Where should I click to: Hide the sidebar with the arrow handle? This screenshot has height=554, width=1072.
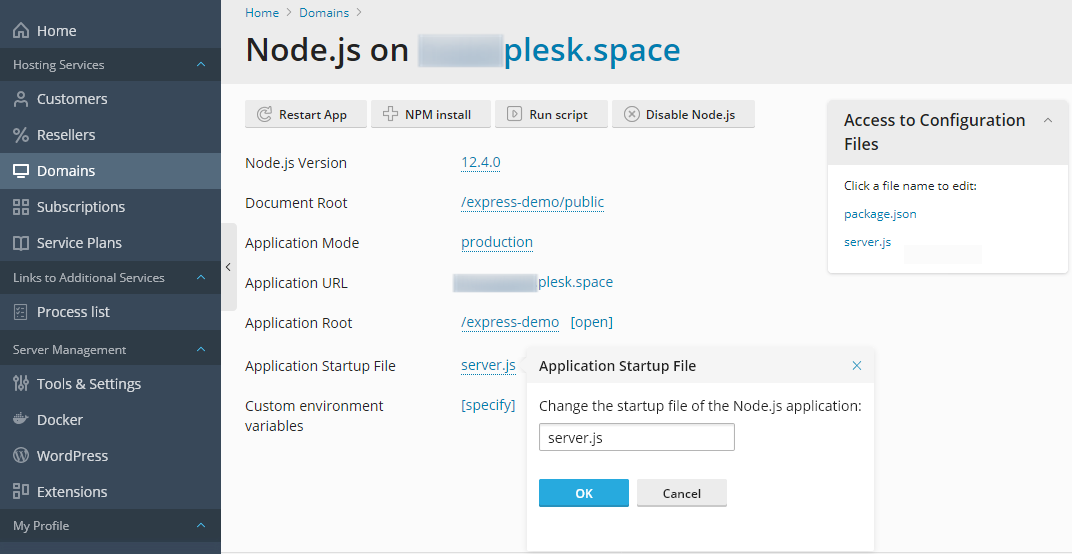pos(229,267)
